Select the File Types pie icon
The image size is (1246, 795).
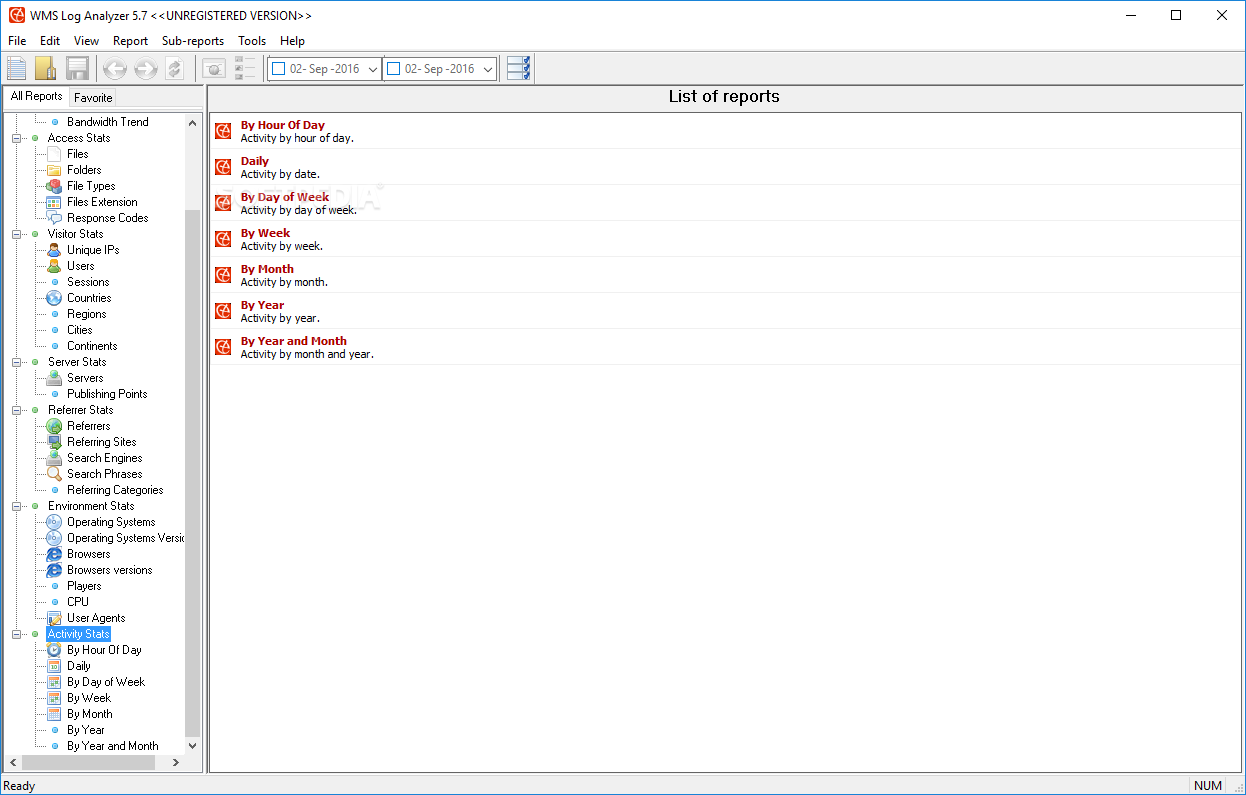tap(54, 186)
